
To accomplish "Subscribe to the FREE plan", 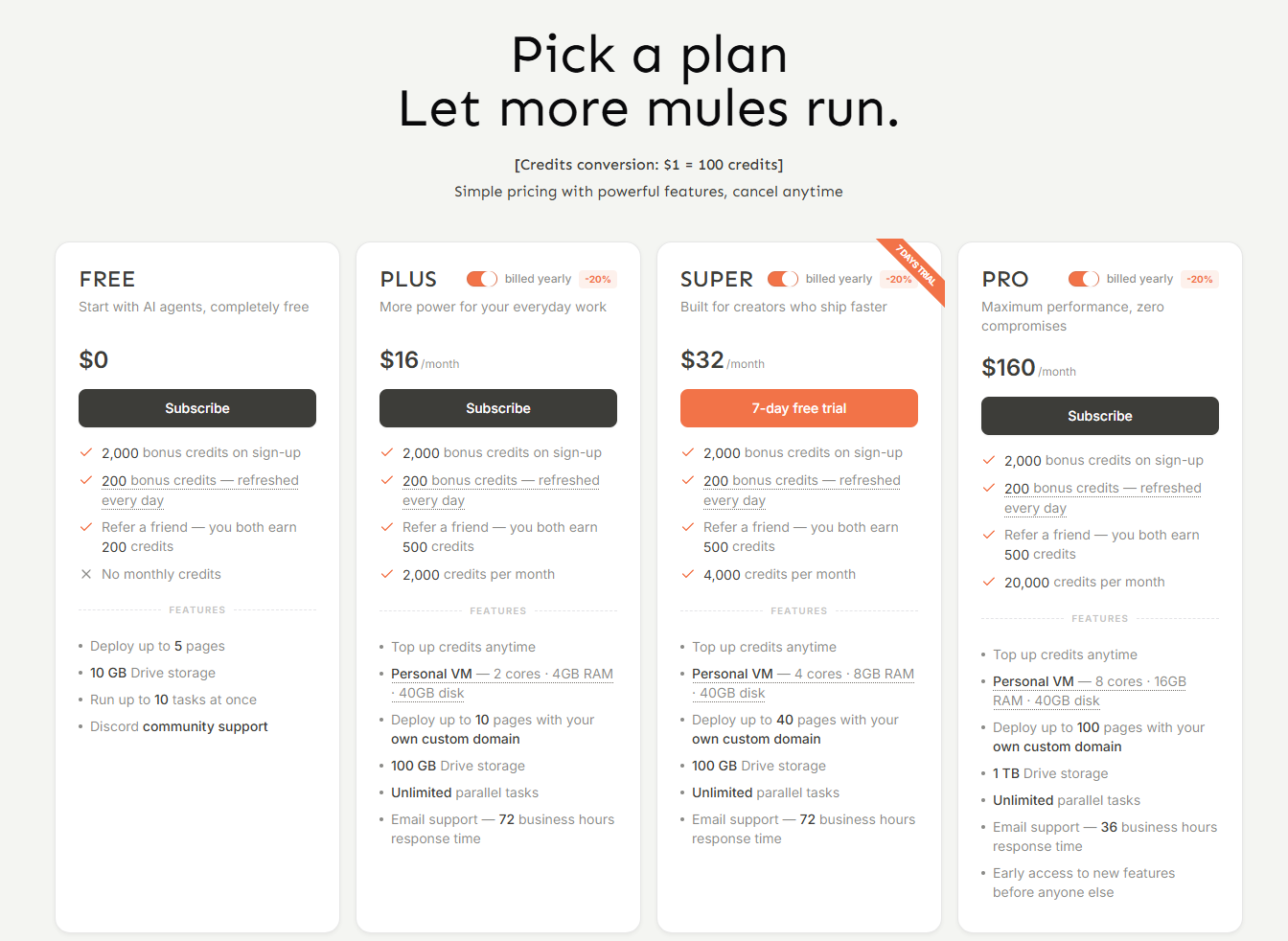I will (x=197, y=408).
